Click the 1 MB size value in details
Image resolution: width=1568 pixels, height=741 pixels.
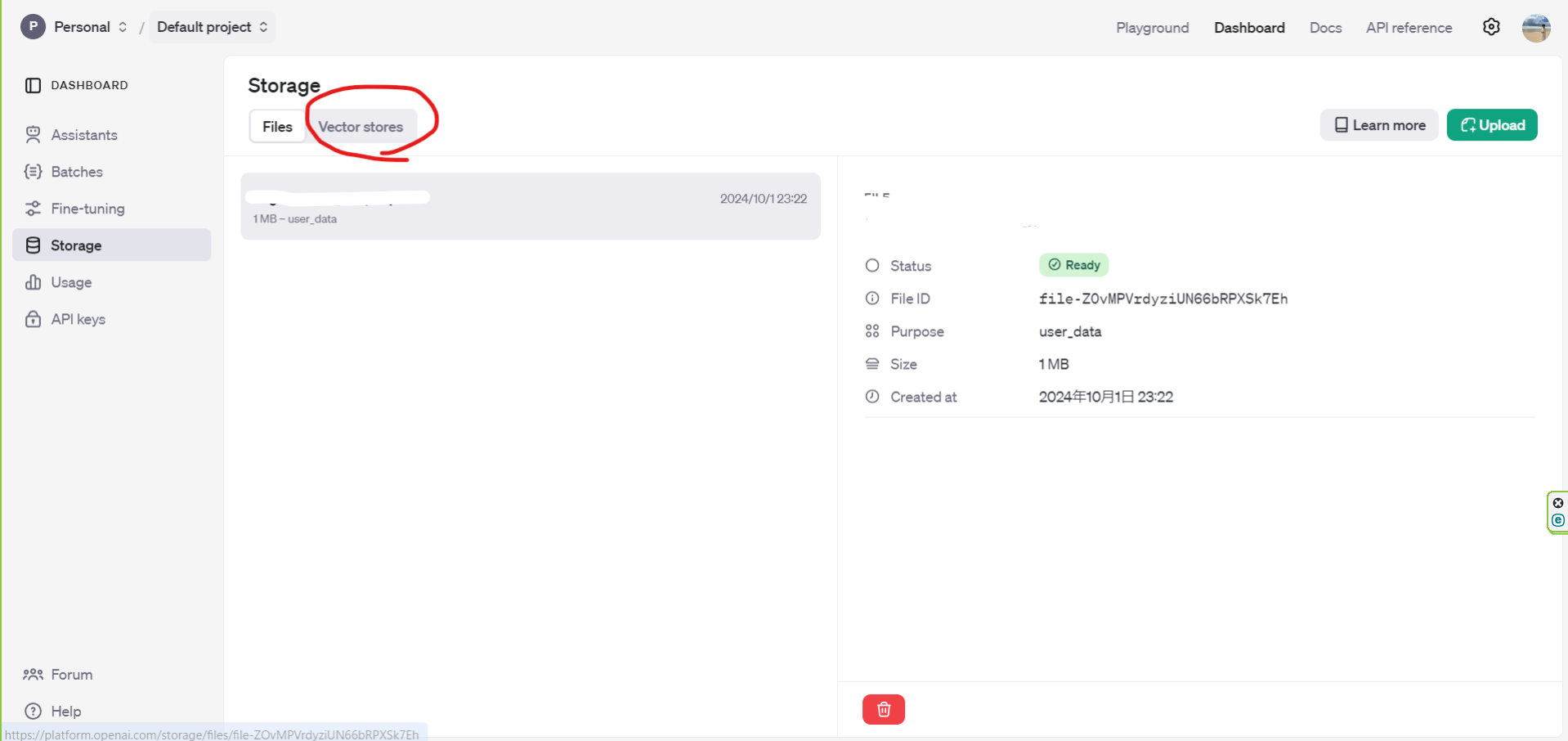[1054, 364]
